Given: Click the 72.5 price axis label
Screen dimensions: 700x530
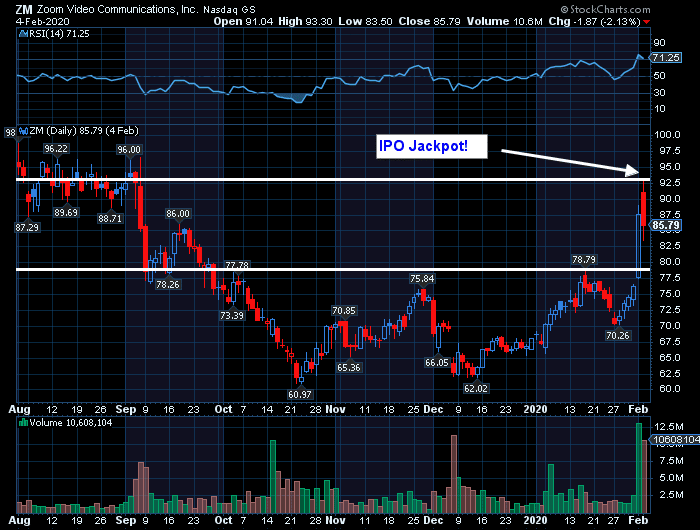Looking at the screenshot, I should [x=670, y=309].
